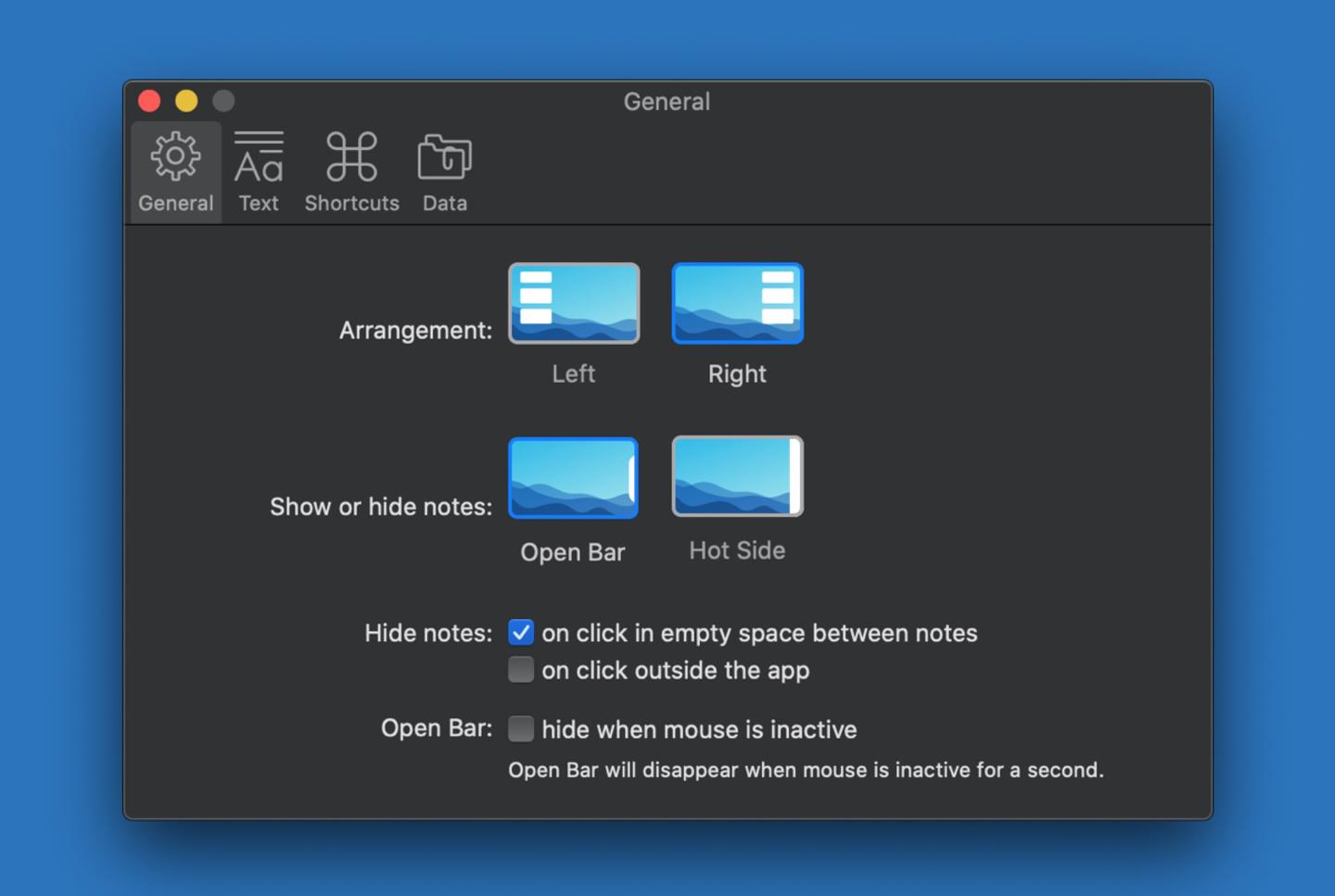Close the General preferences window
1335x896 pixels.
149,100
